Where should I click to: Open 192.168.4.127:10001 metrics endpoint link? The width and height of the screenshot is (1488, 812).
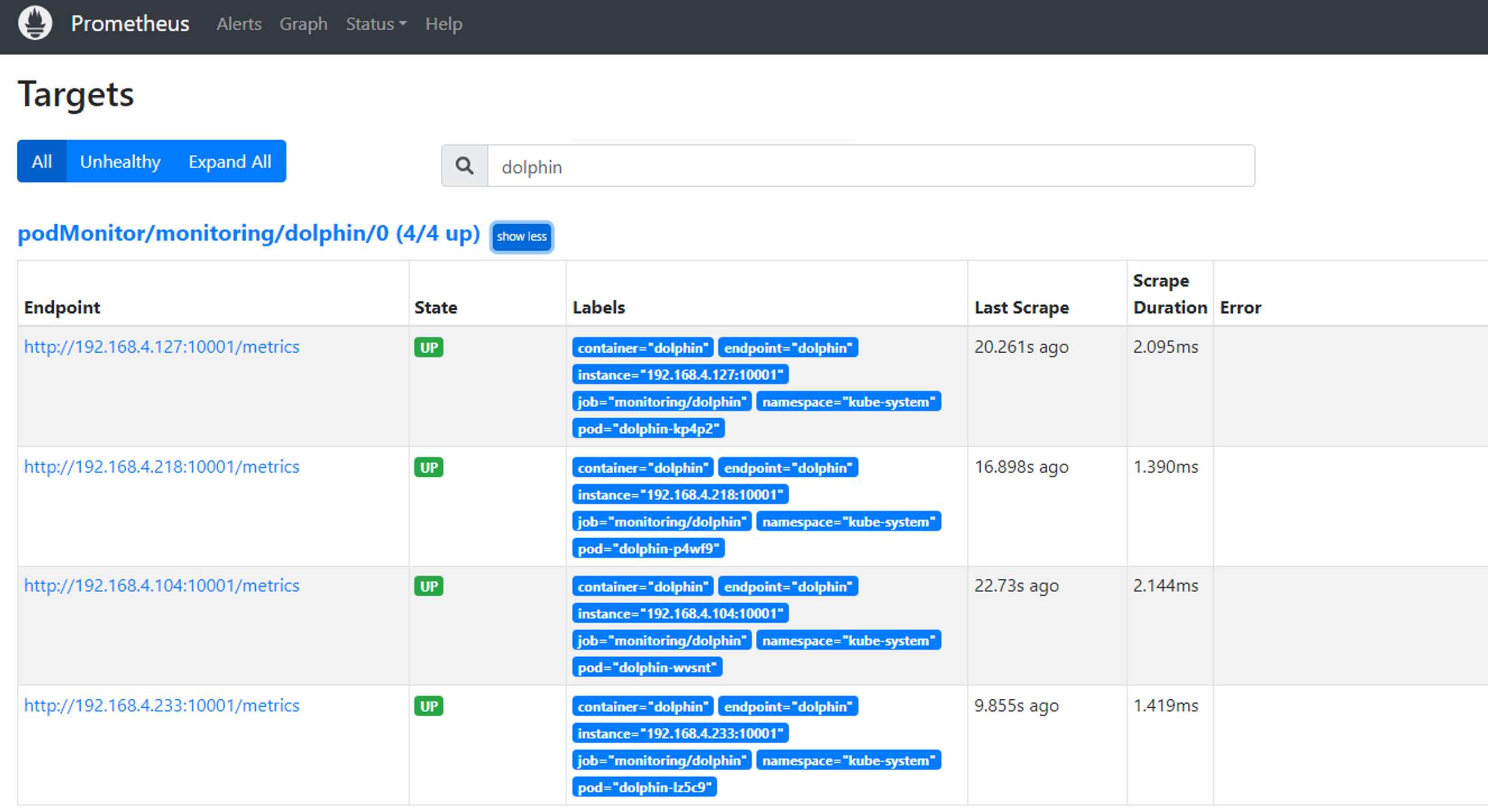(x=162, y=347)
